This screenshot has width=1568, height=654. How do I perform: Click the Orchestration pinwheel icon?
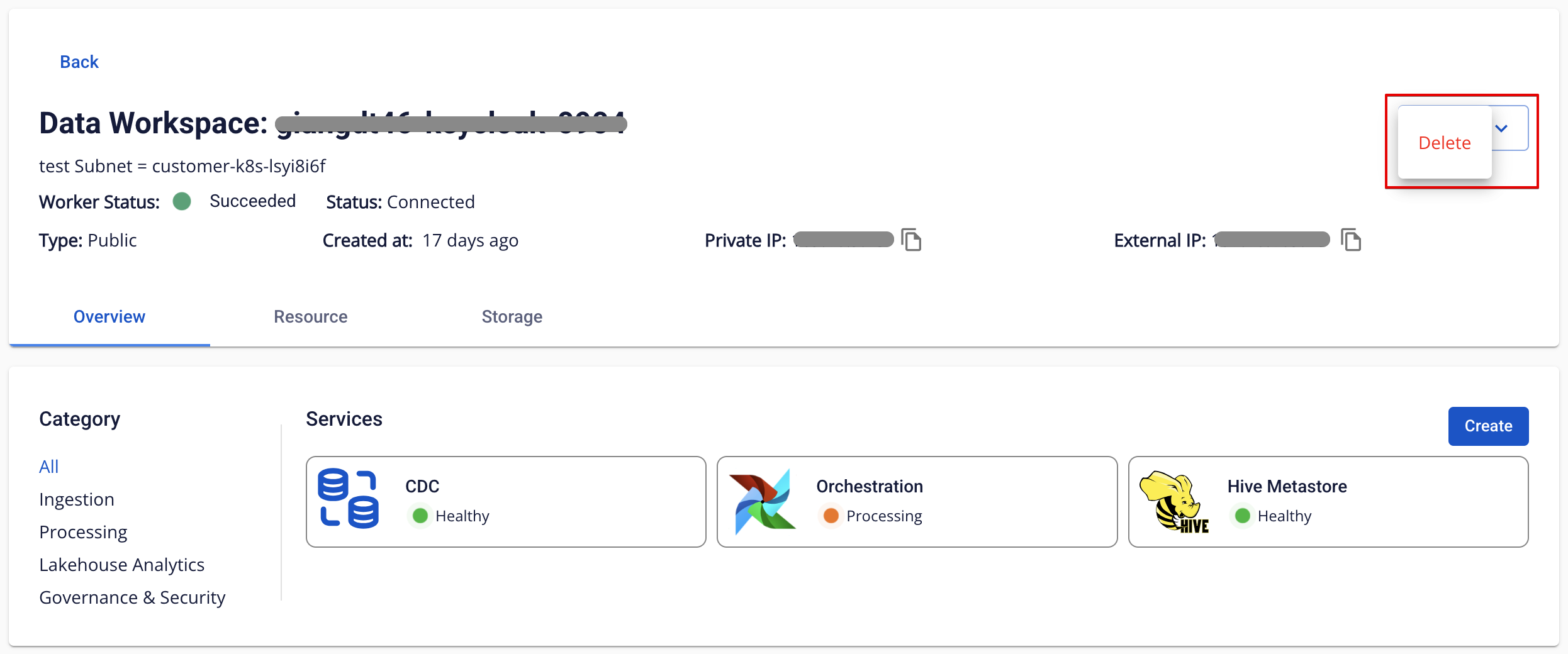click(x=762, y=501)
